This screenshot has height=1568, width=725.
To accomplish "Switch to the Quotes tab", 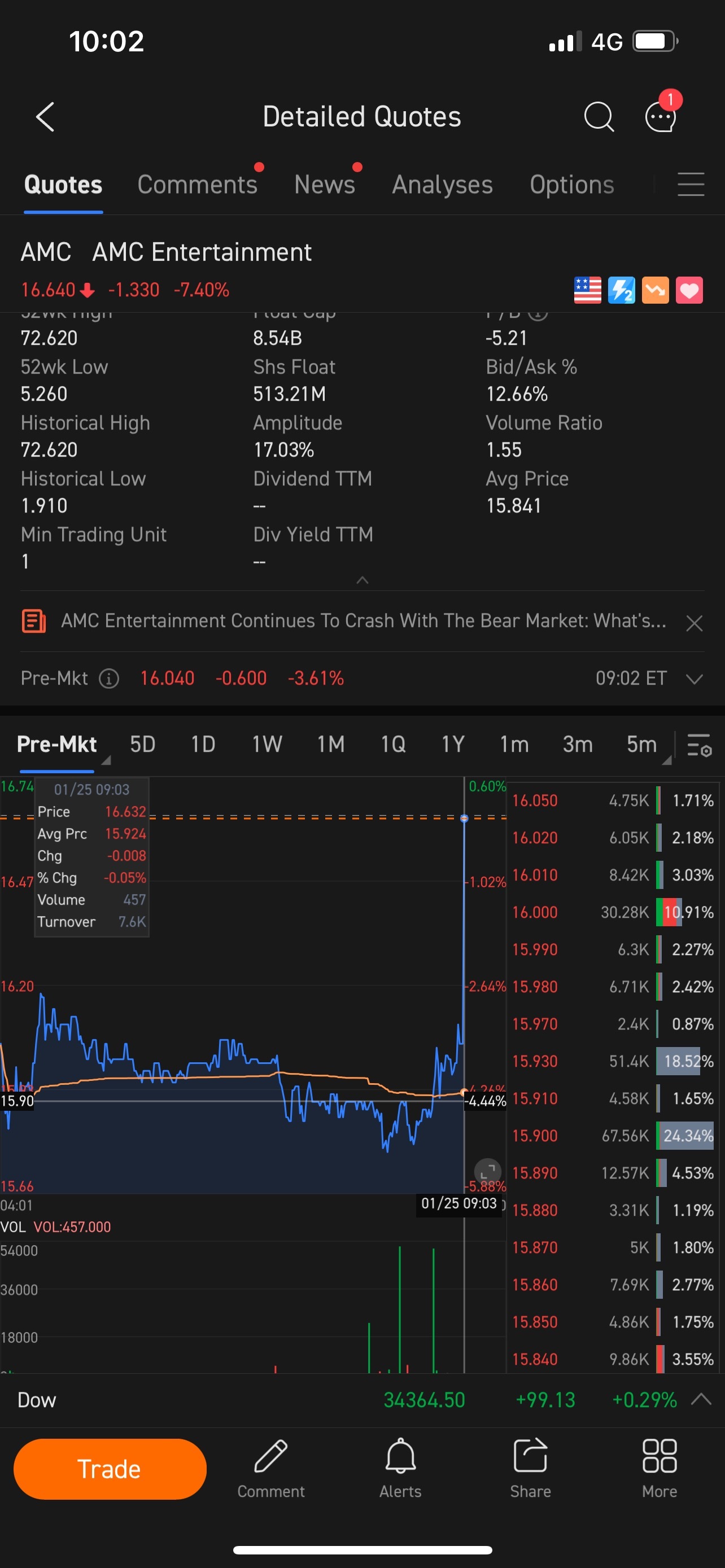I will [63, 185].
